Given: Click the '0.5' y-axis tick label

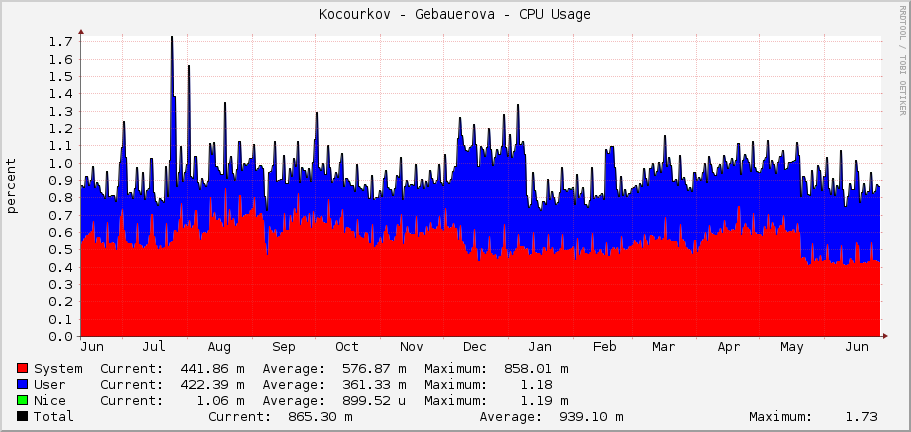Looking at the screenshot, I should click(x=61, y=250).
